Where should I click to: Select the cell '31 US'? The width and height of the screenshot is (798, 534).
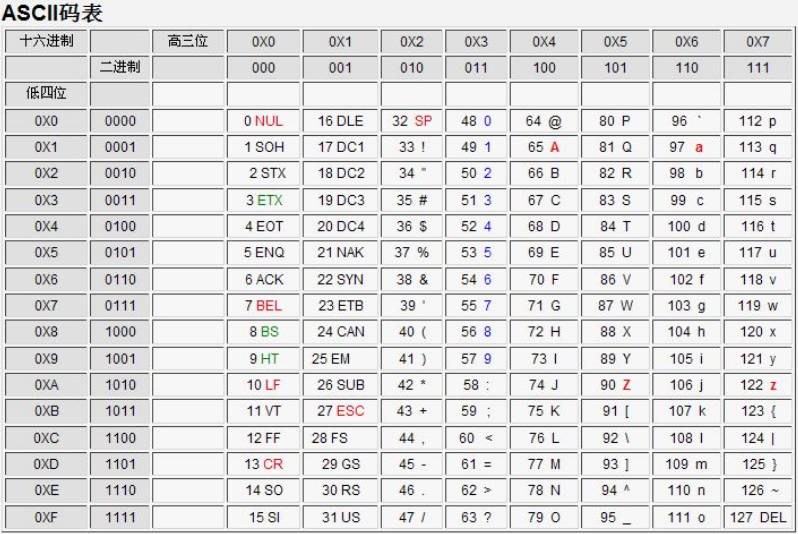(x=340, y=517)
